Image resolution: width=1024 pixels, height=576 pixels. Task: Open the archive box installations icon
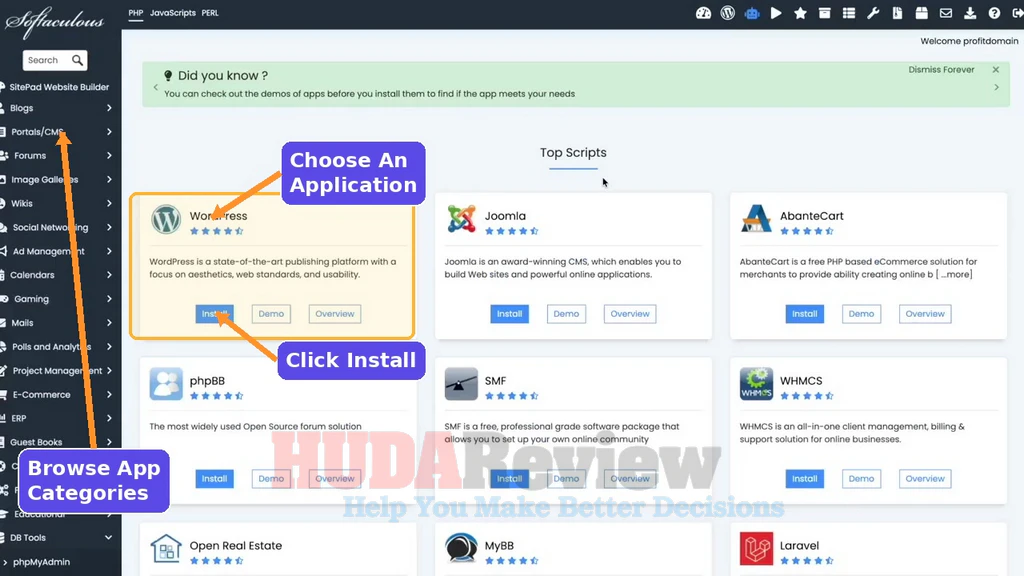(x=824, y=13)
